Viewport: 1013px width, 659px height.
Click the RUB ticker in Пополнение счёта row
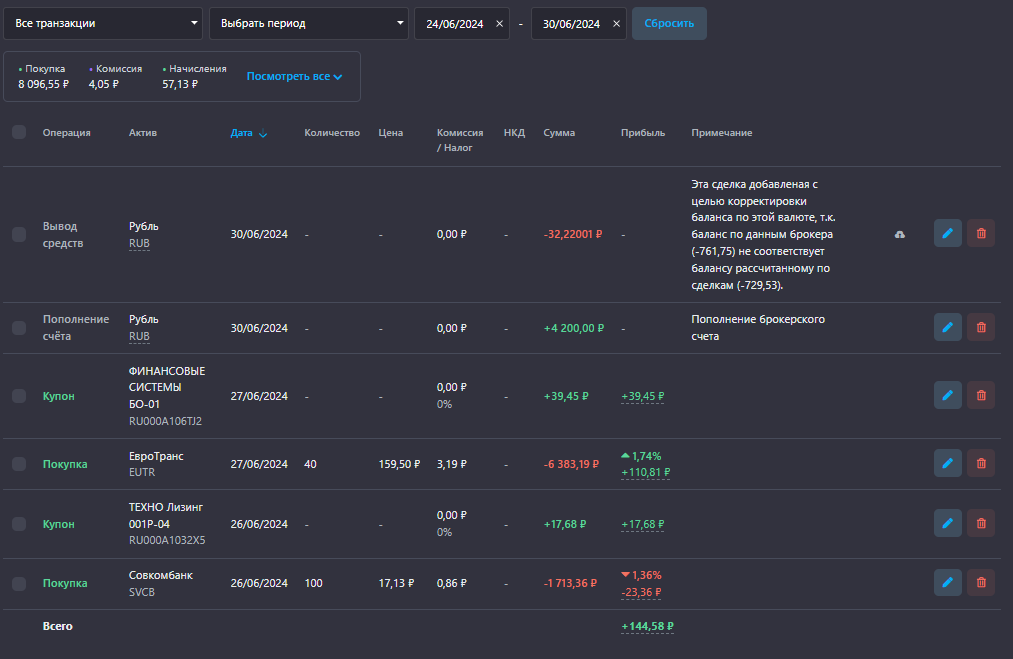pyautogui.click(x=139, y=336)
